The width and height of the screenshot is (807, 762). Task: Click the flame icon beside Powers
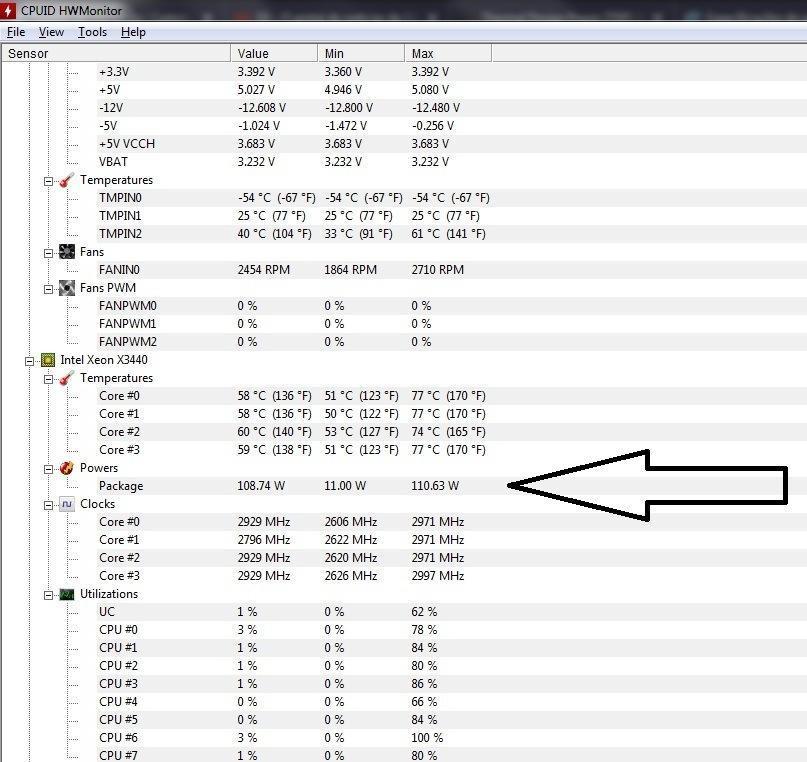pos(67,468)
